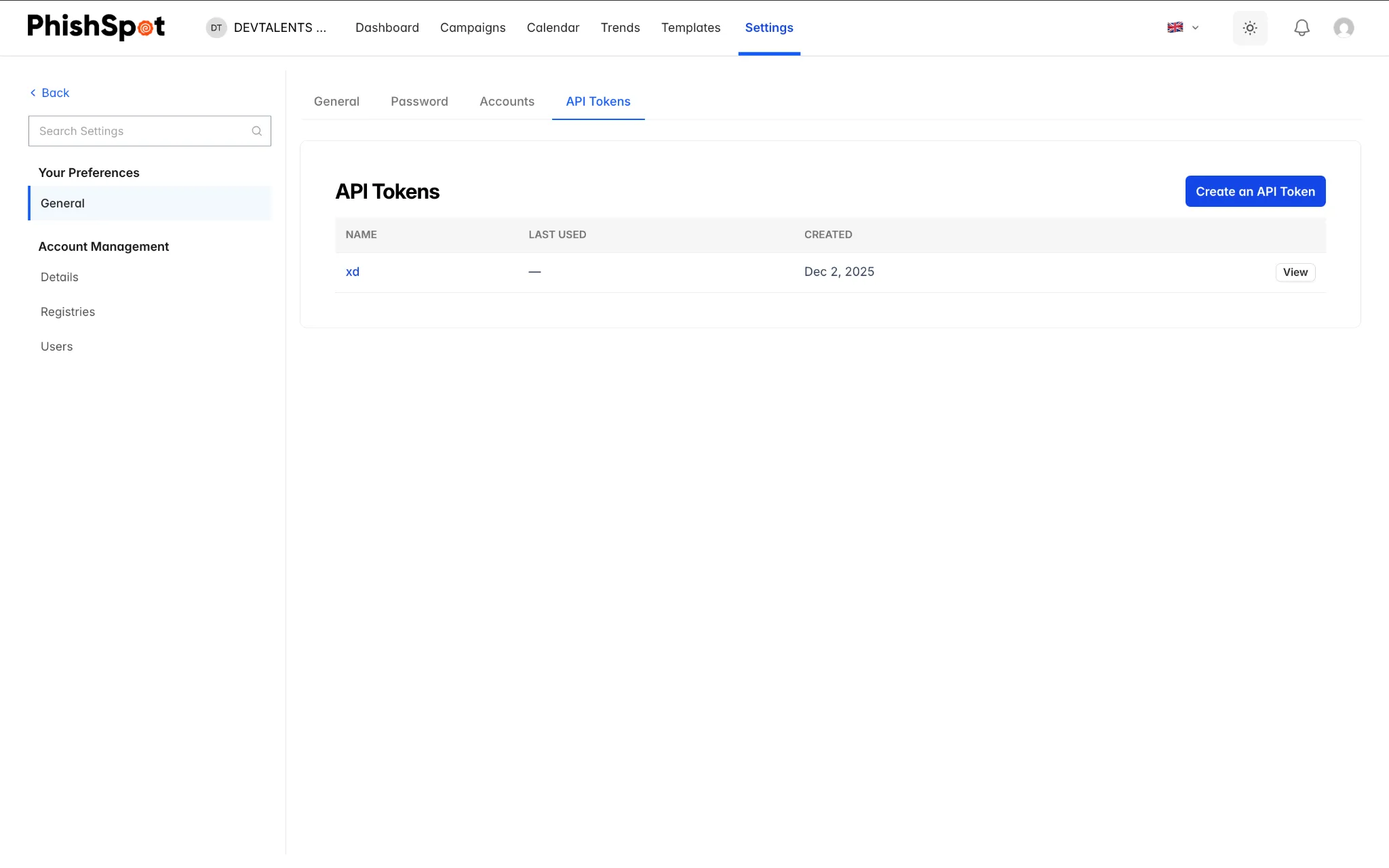Switch to the Accounts tab
The image size is (1389, 868).
click(x=507, y=102)
